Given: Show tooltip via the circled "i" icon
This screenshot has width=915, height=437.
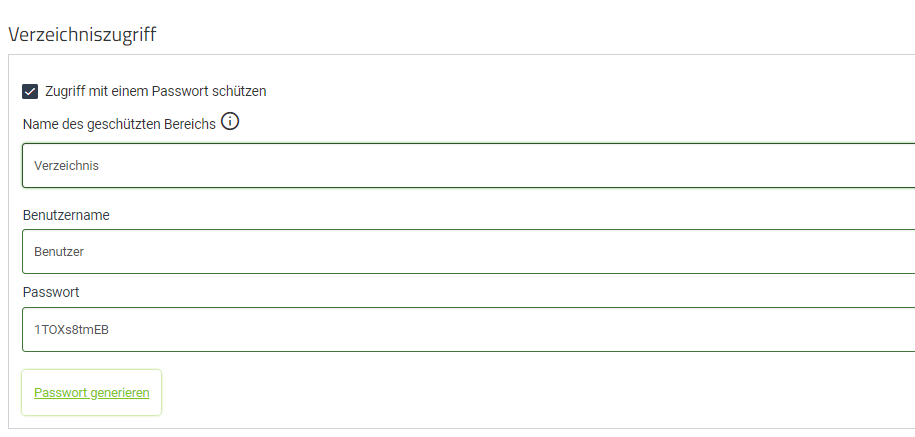Looking at the screenshot, I should point(230,122).
